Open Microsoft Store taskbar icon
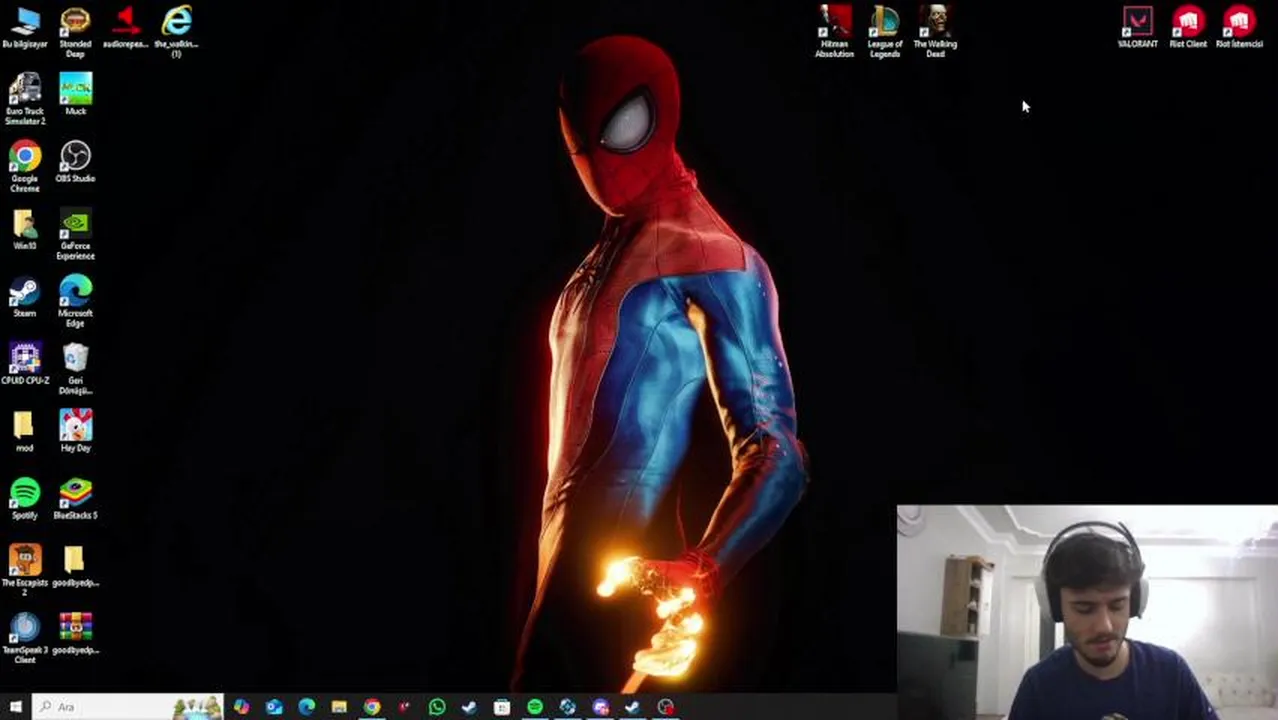The width and height of the screenshot is (1278, 720). click(x=502, y=707)
